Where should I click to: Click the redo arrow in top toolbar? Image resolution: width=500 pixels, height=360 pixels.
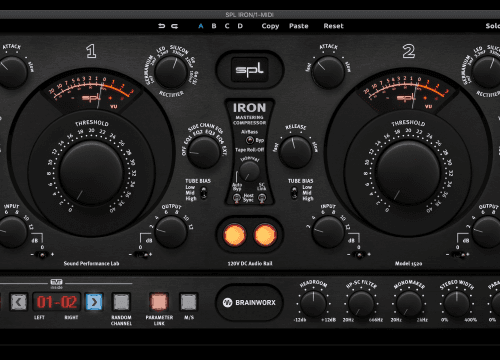(175, 26)
